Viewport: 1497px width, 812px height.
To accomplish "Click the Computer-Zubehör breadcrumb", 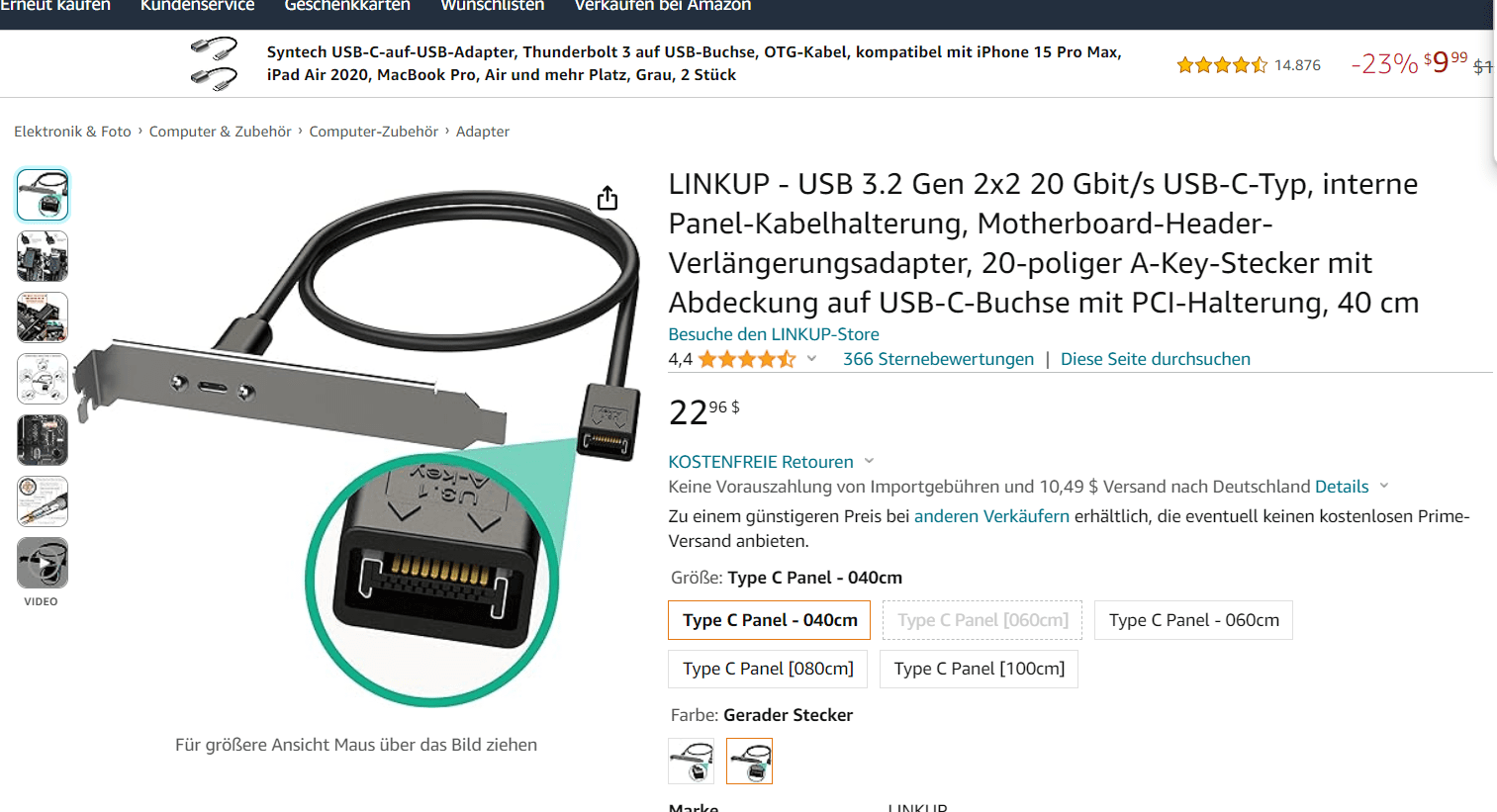I will tap(373, 132).
